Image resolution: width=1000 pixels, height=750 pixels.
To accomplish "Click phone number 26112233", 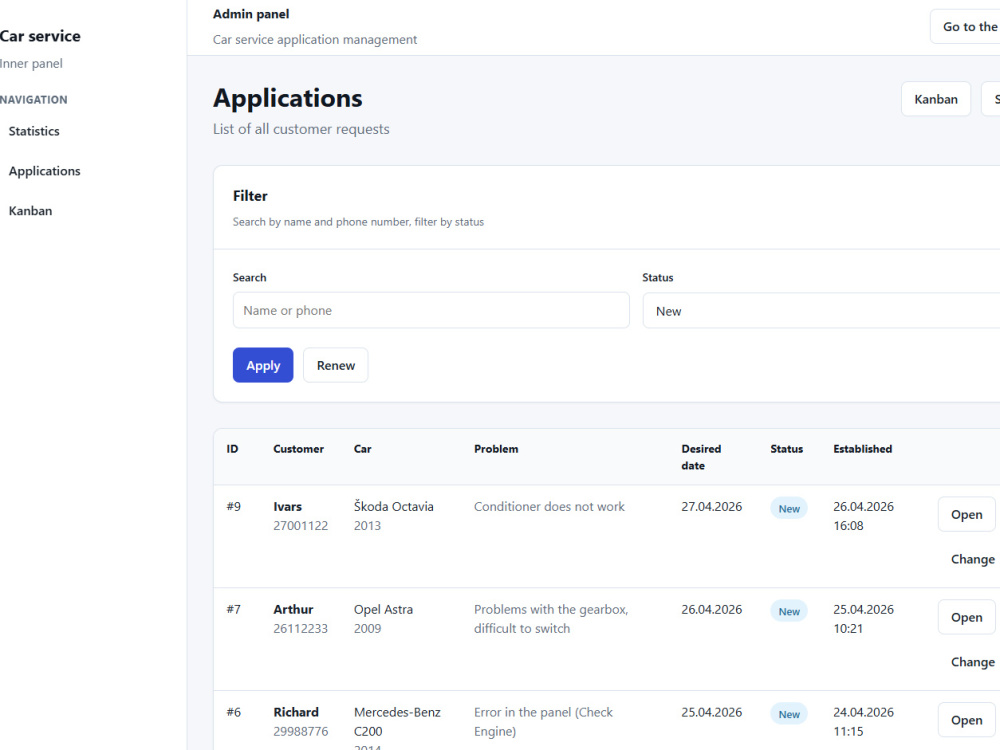I will tap(300, 628).
